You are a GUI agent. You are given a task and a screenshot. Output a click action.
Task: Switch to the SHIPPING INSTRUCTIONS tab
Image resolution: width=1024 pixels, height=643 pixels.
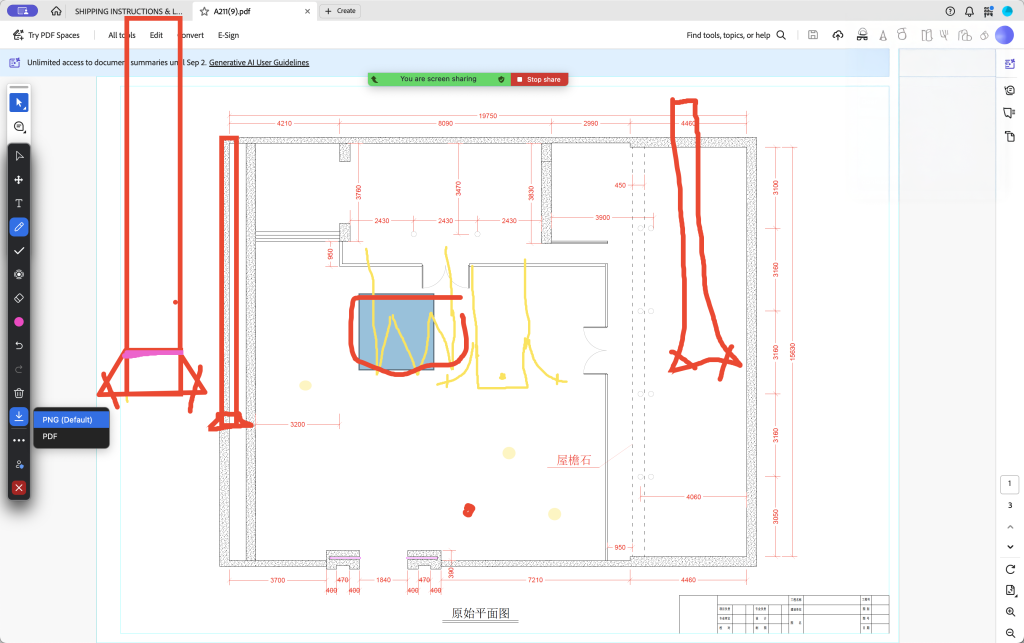[128, 11]
